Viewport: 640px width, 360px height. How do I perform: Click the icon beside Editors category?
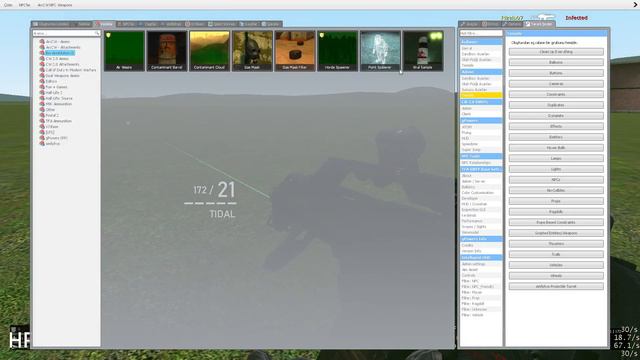click(x=42, y=81)
